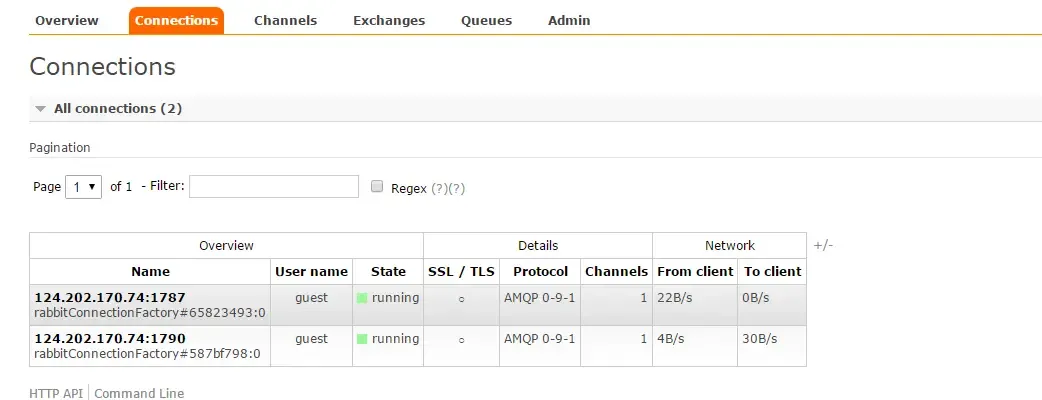The width and height of the screenshot is (1042, 400).
Task: Go to the Exchanges tab
Action: point(389,20)
